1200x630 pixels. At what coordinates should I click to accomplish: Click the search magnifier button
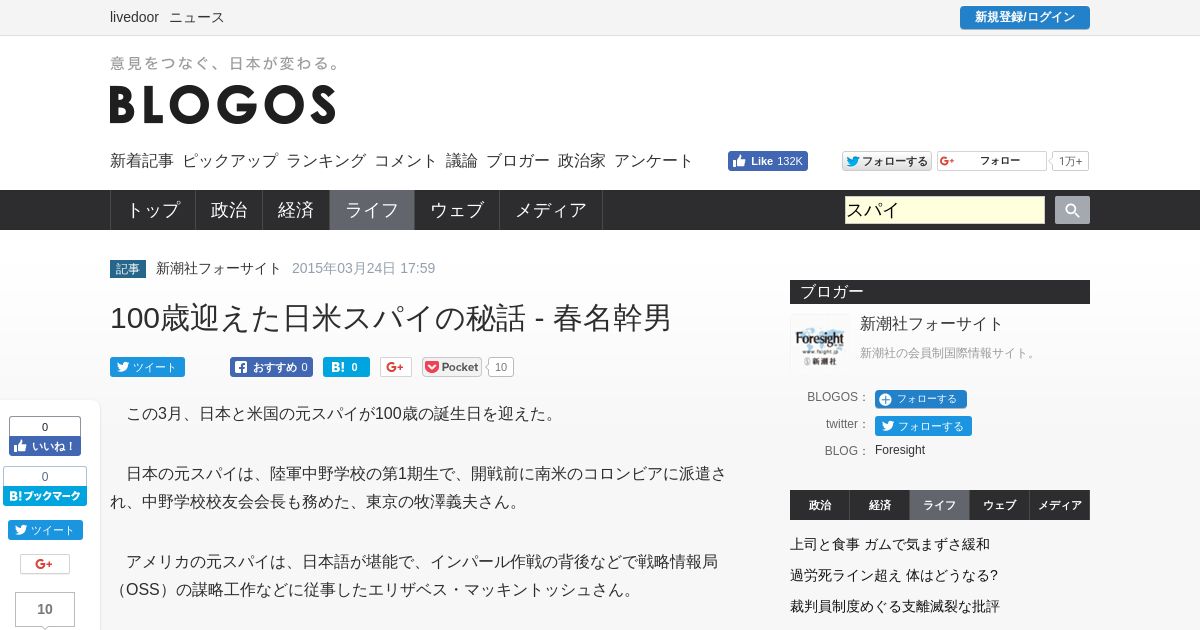click(1072, 210)
